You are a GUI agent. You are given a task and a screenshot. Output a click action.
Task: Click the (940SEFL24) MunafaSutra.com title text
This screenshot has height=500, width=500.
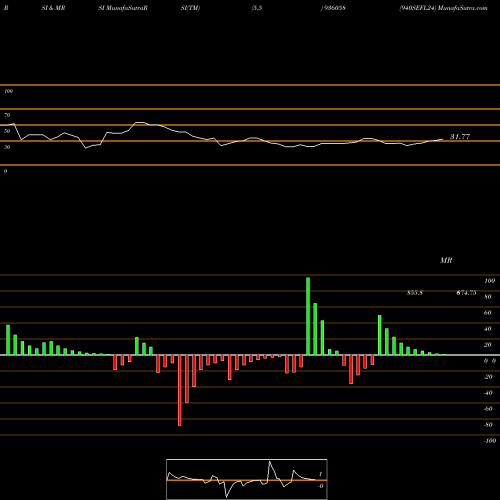(x=443, y=8)
